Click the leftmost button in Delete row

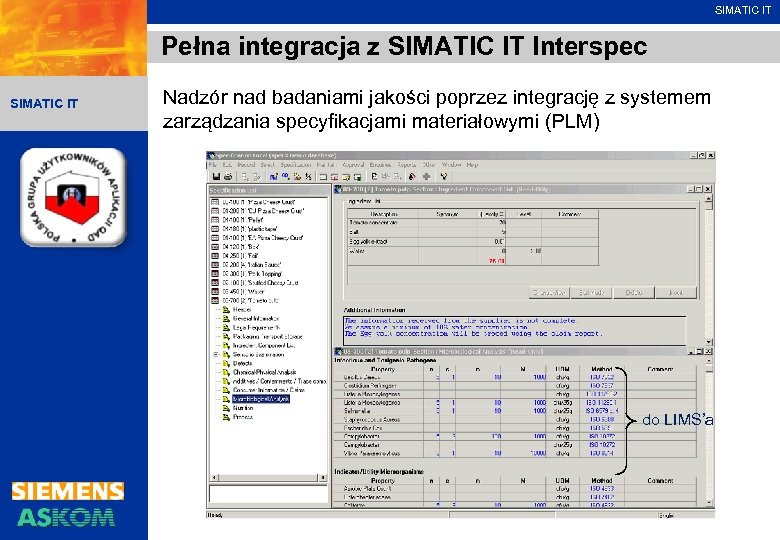[x=549, y=293]
